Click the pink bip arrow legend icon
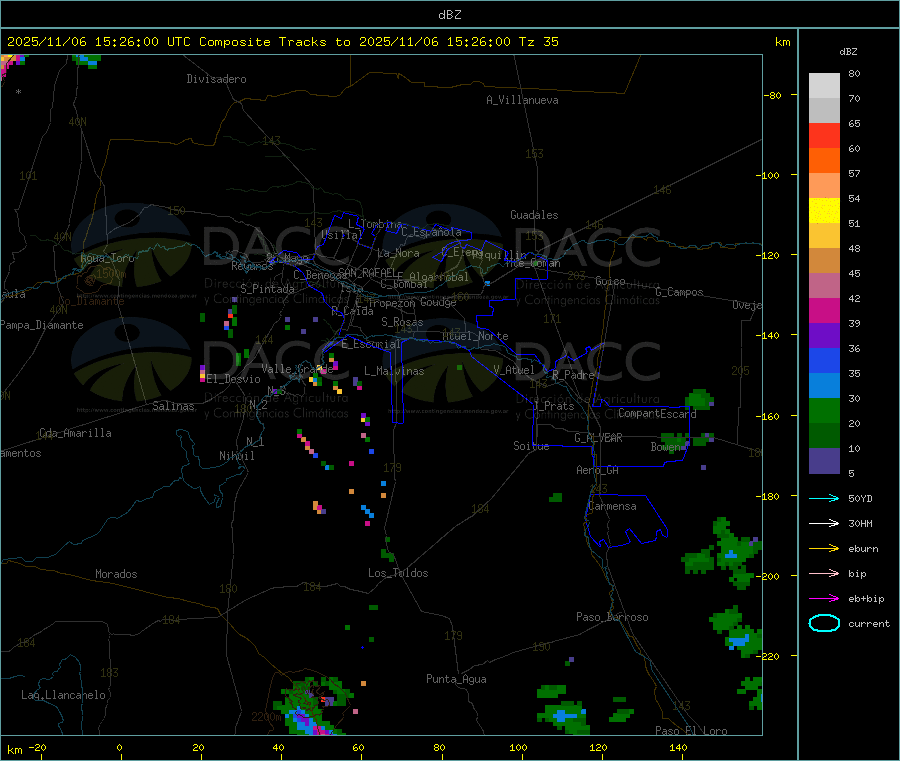Image resolution: width=900 pixels, height=761 pixels. click(x=824, y=573)
